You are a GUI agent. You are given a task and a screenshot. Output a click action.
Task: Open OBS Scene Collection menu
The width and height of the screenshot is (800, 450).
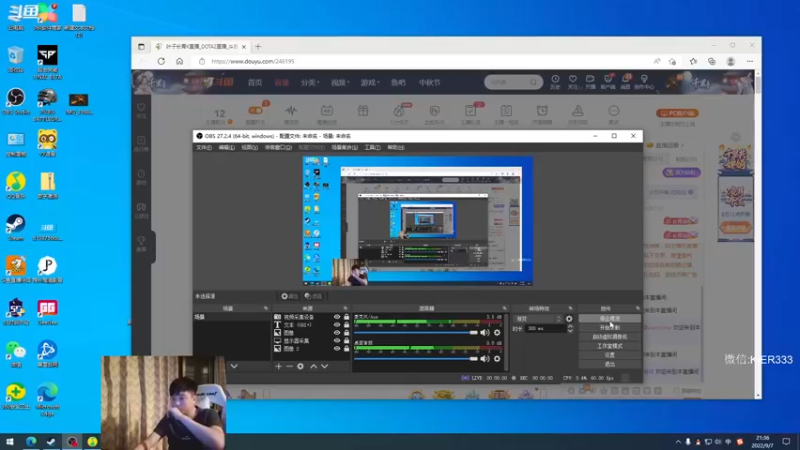coord(344,147)
